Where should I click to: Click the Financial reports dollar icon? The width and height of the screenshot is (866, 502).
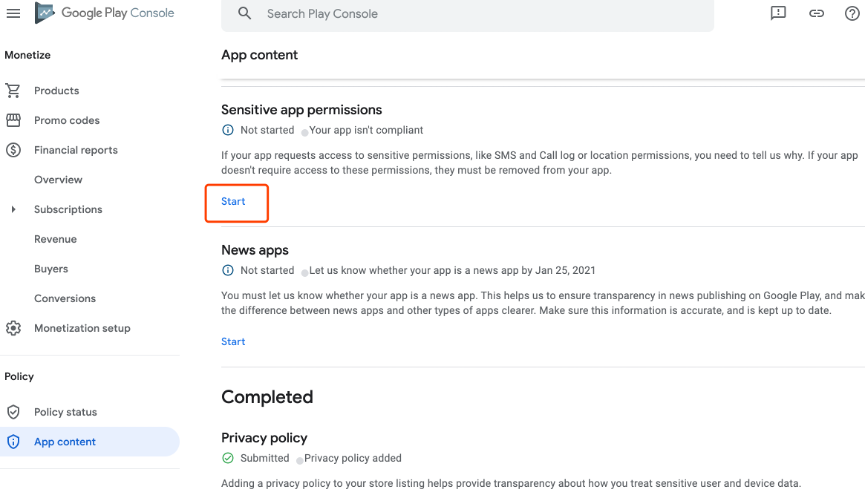[13, 150]
